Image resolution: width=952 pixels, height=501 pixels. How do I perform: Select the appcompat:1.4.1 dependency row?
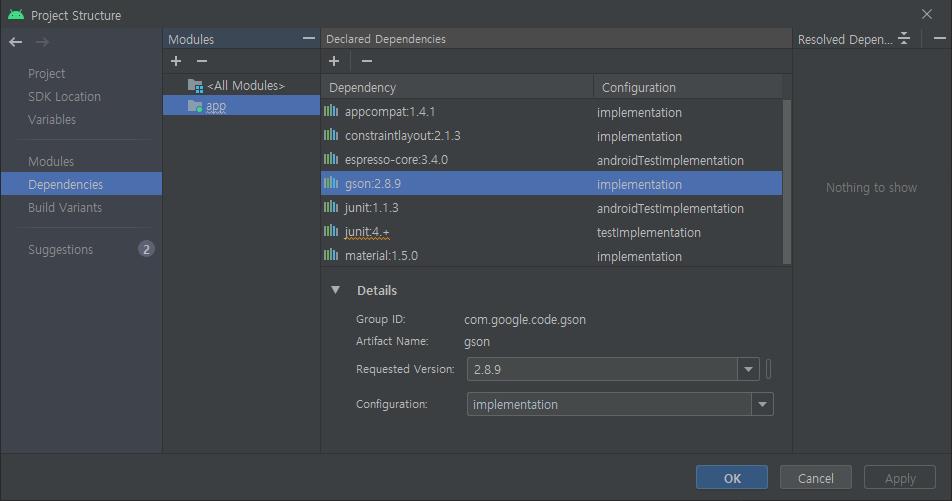coord(551,112)
